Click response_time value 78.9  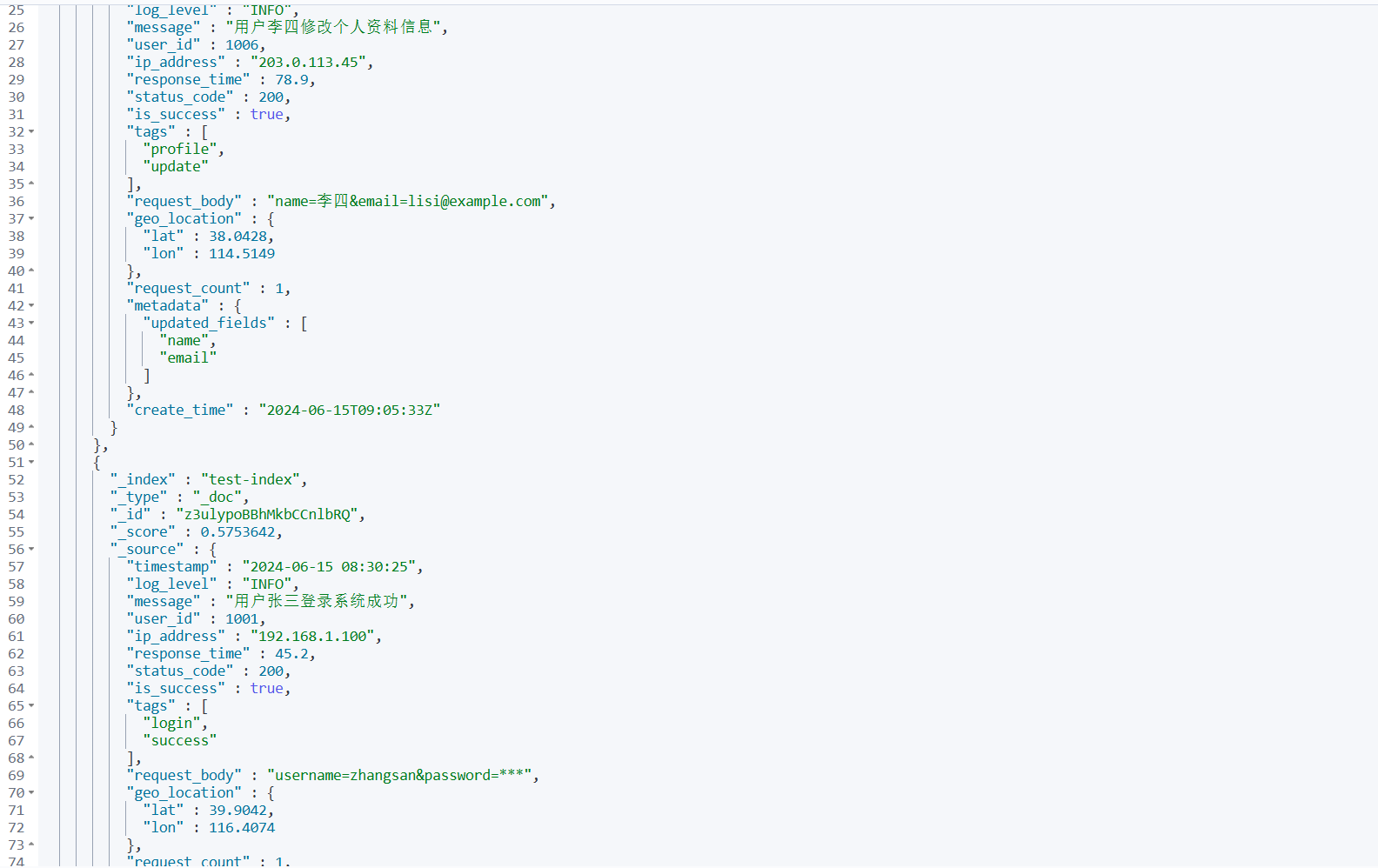coord(291,79)
